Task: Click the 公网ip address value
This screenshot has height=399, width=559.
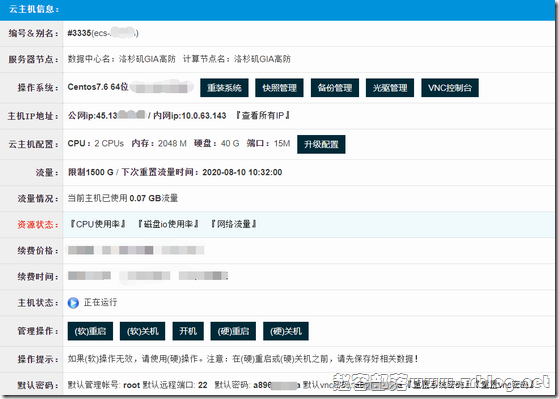Action: coord(106,116)
